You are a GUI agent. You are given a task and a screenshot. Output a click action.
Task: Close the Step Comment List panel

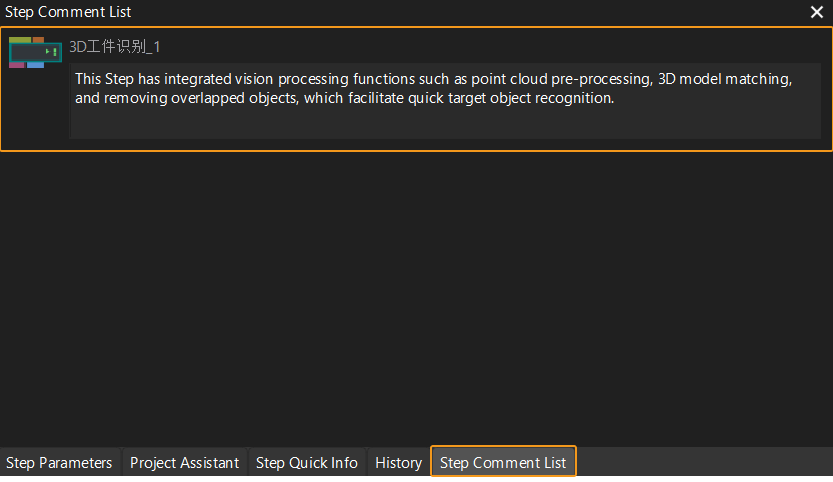(x=817, y=12)
